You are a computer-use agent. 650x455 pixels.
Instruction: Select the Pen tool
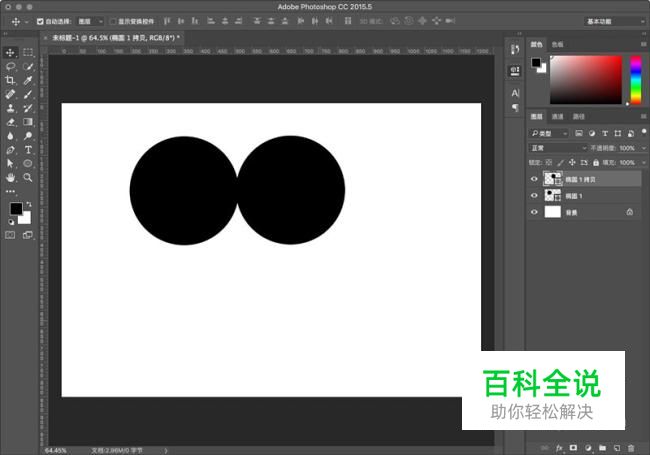pyautogui.click(x=10, y=150)
